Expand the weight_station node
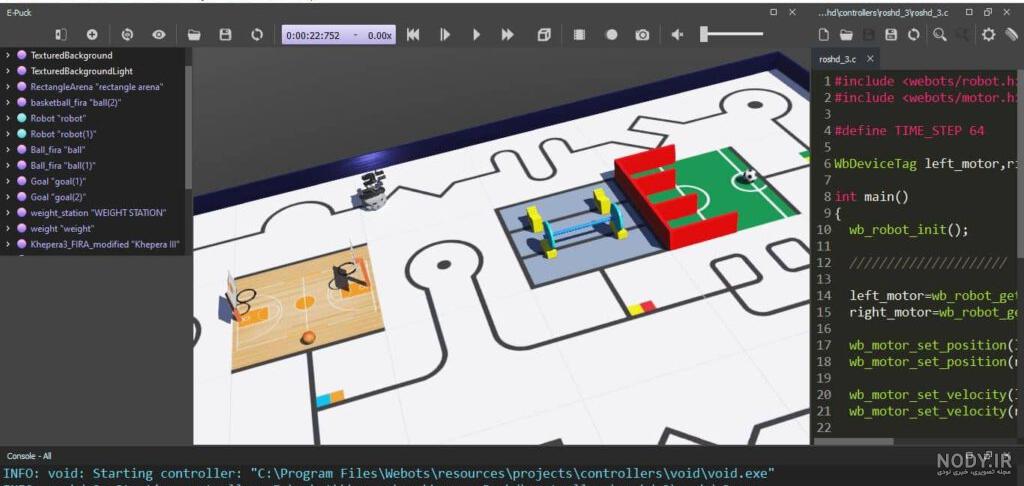 [7, 213]
